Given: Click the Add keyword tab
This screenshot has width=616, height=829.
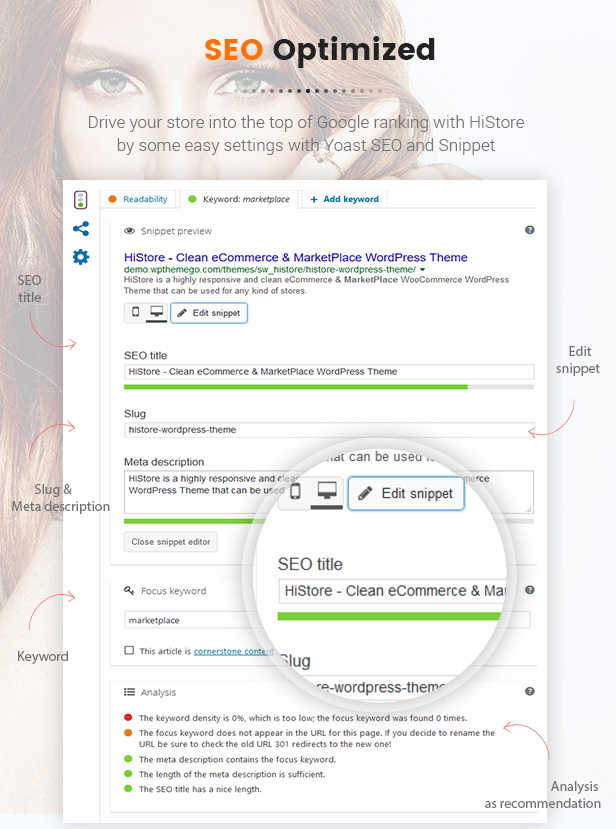Looking at the screenshot, I should [x=344, y=199].
